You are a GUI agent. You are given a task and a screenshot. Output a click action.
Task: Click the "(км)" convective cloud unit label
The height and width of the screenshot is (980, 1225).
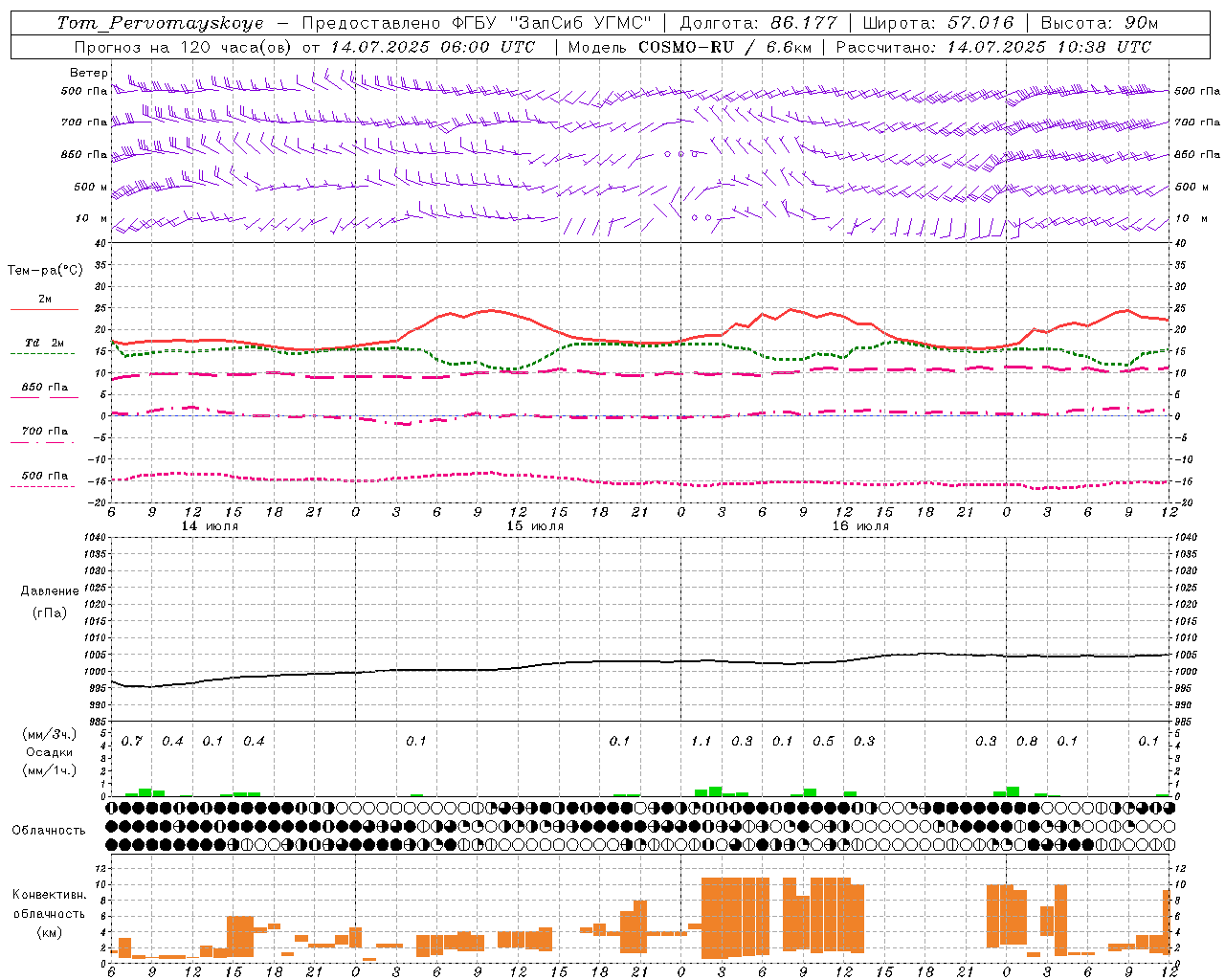tap(50, 933)
